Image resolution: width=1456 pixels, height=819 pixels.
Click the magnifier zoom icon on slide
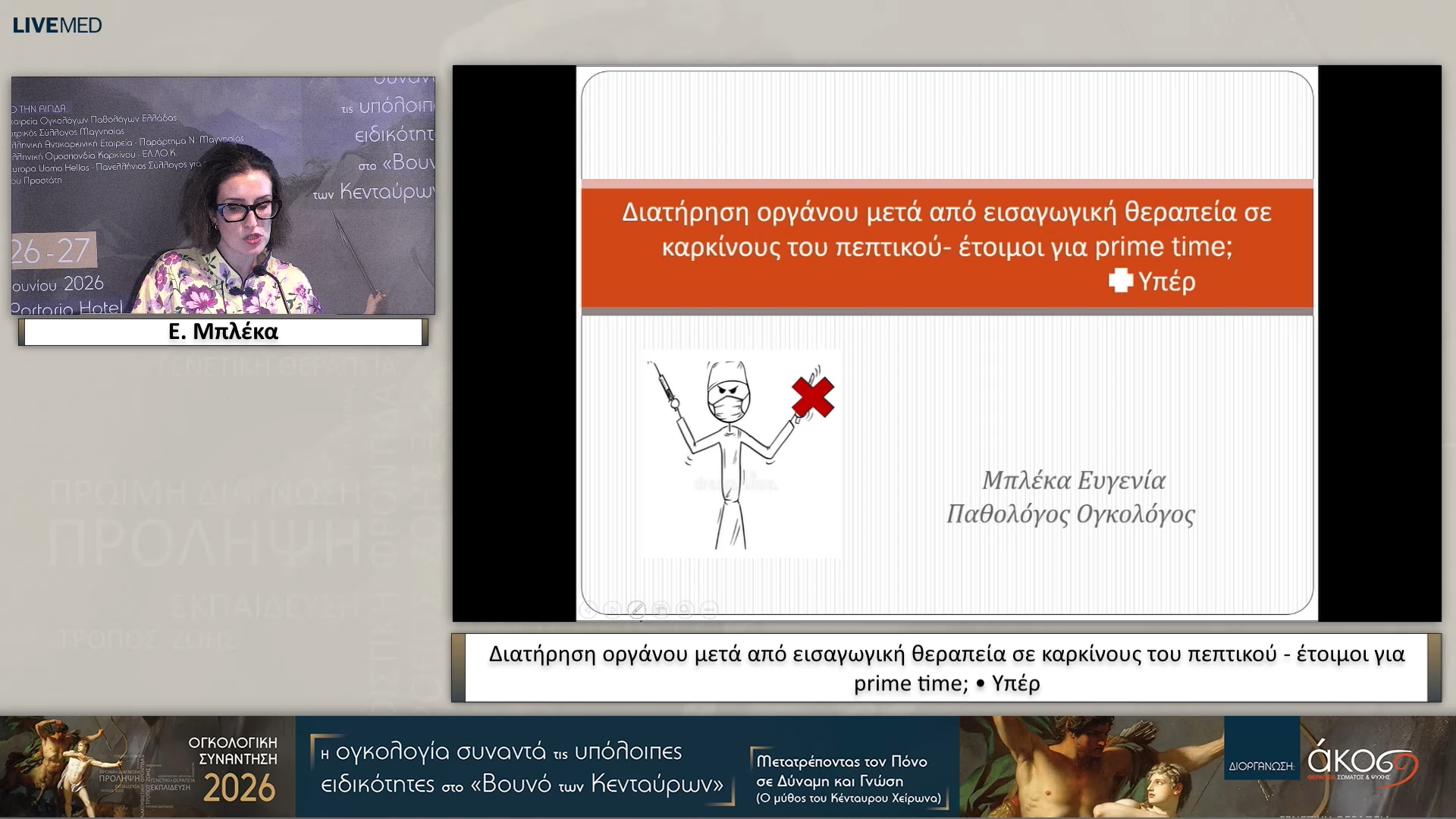(x=686, y=609)
